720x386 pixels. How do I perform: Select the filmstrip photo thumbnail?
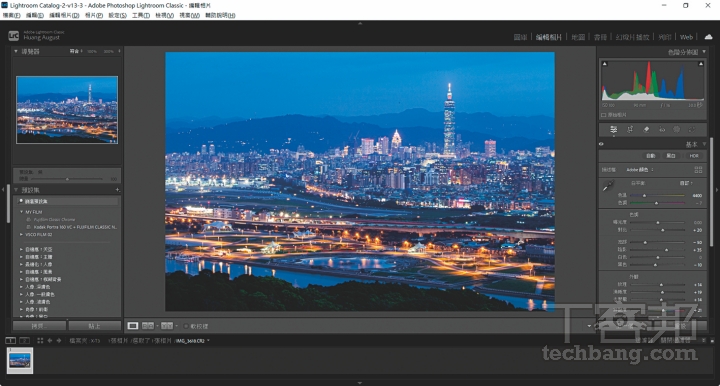click(20, 360)
